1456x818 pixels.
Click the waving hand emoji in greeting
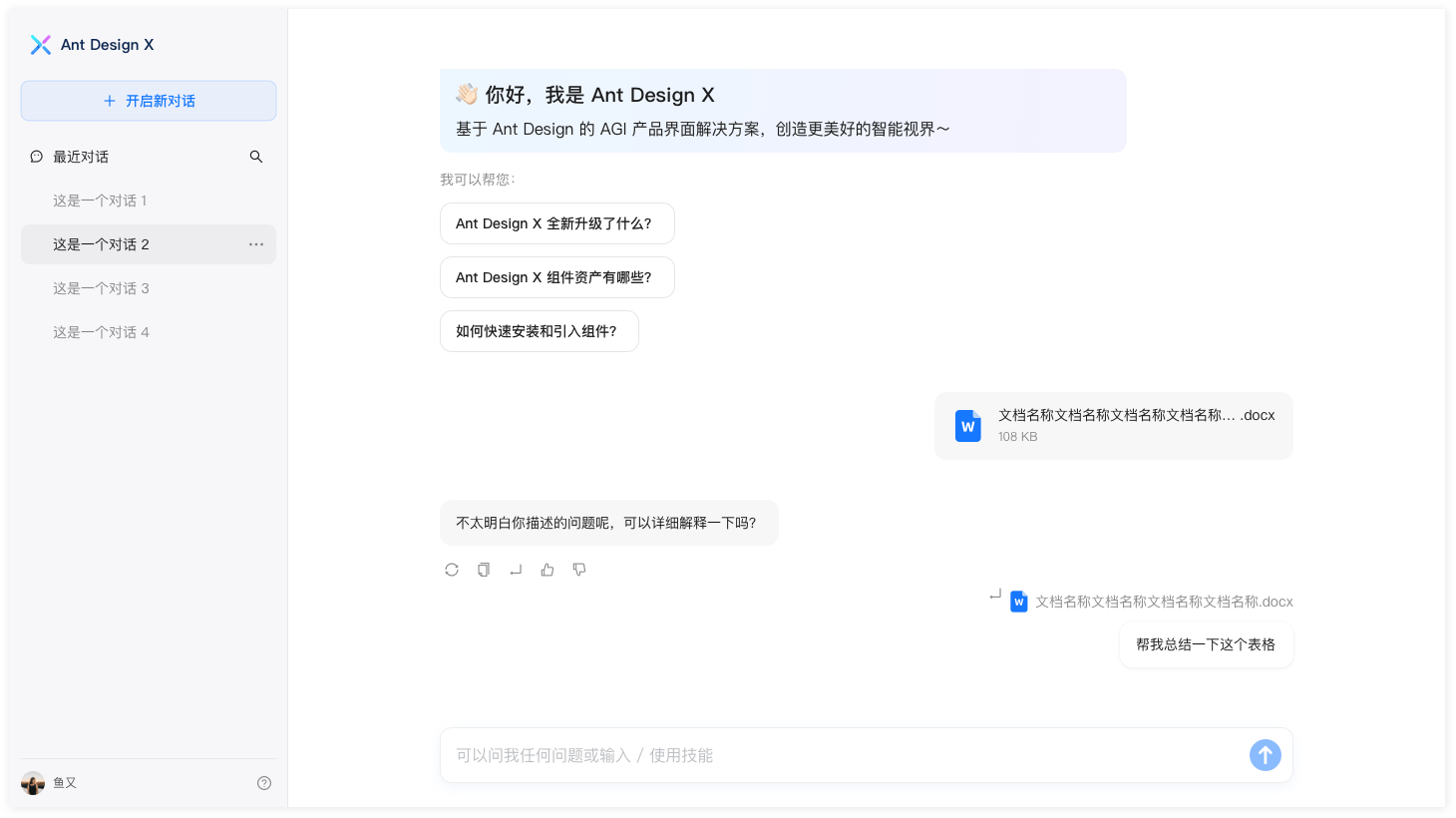pos(467,95)
